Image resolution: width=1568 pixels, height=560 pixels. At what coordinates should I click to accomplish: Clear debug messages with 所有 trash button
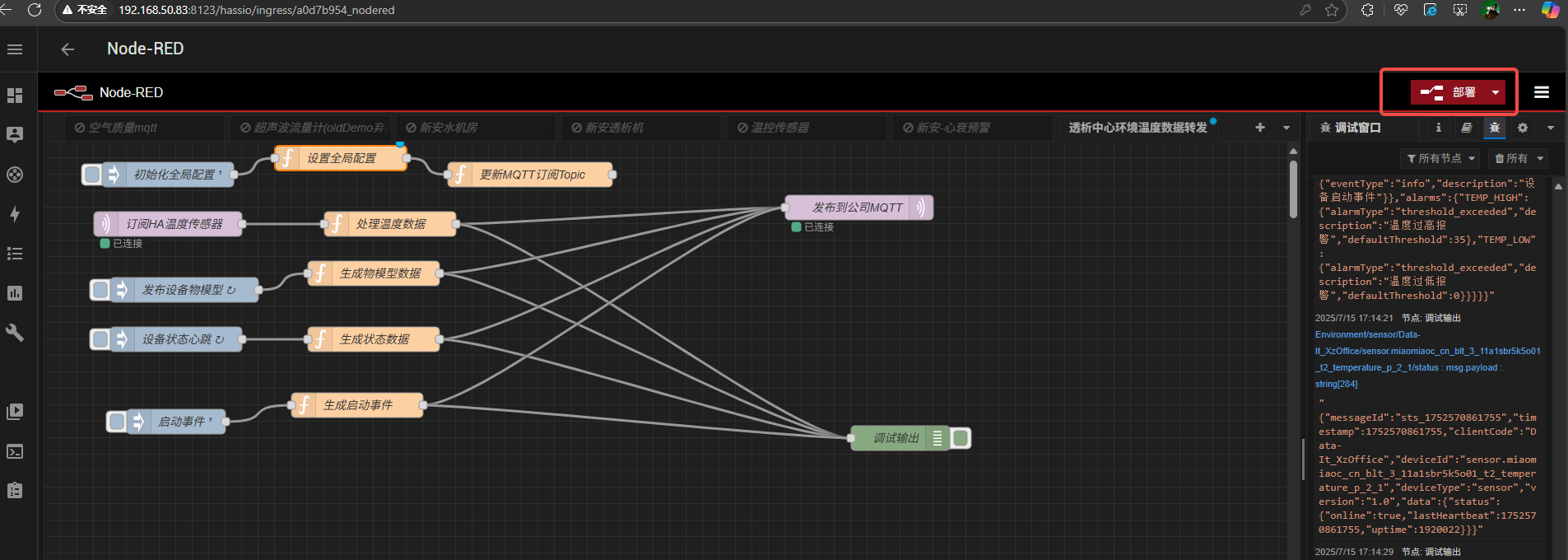[1518, 158]
